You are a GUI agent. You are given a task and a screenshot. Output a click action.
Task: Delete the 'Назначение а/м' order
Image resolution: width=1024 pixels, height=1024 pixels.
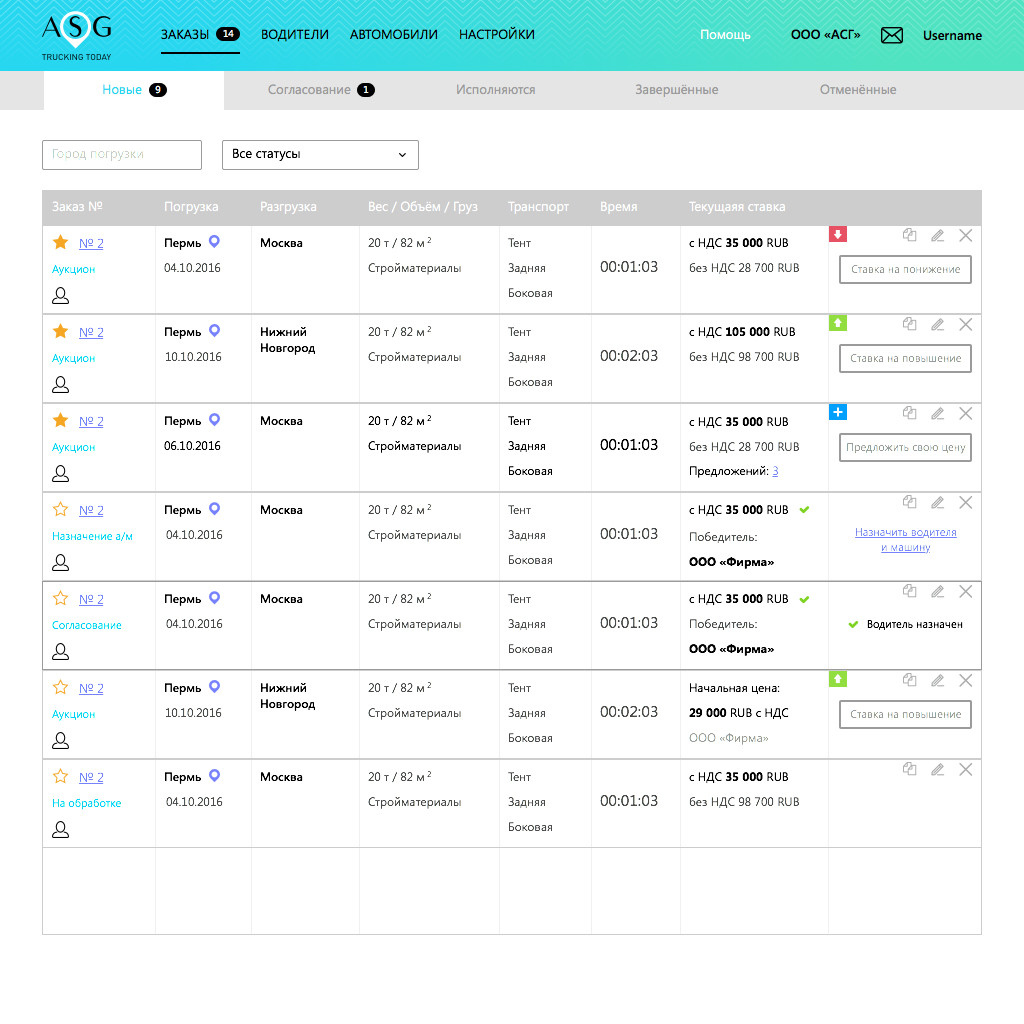(x=966, y=502)
